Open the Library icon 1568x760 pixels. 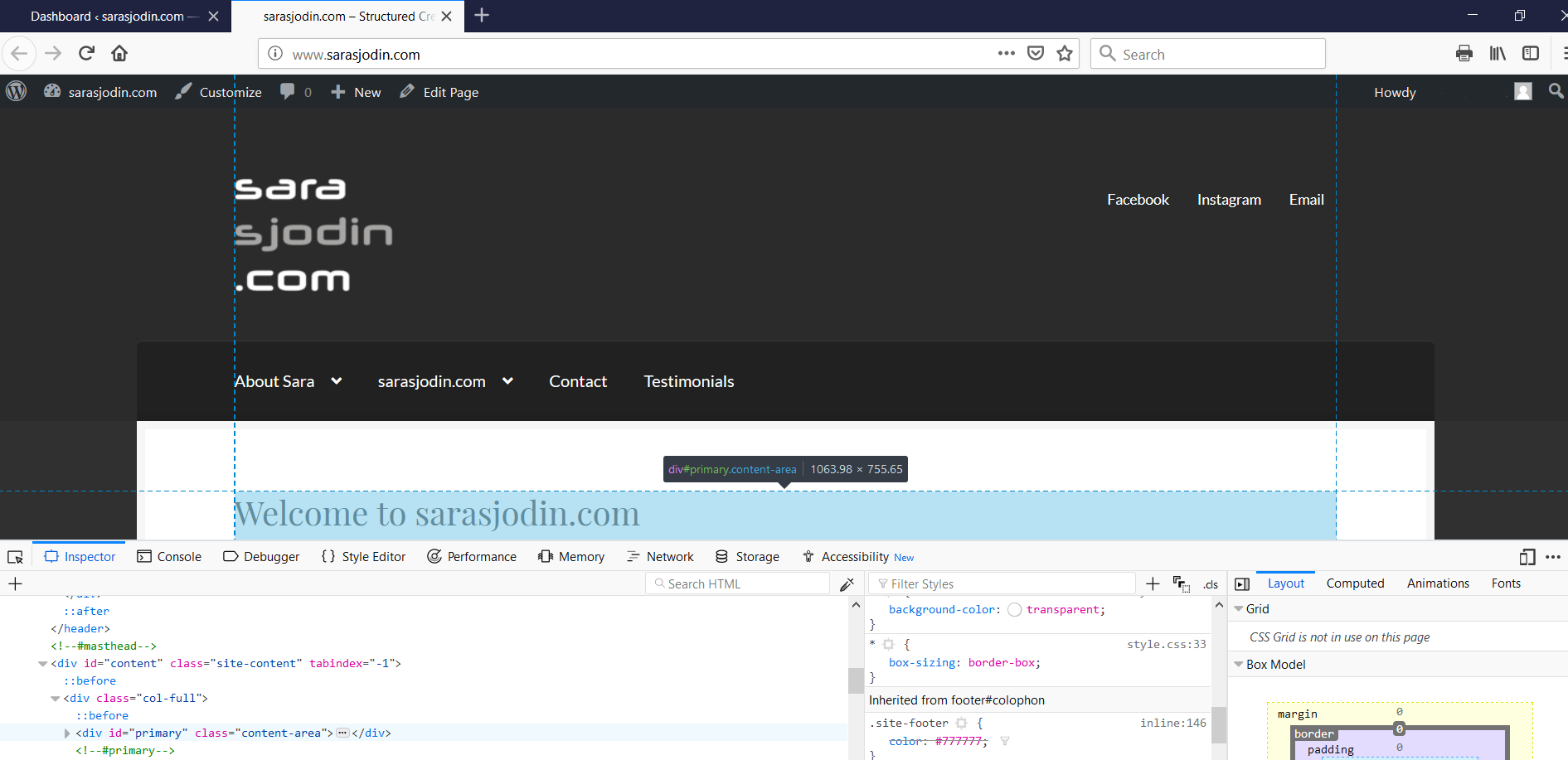[1498, 54]
